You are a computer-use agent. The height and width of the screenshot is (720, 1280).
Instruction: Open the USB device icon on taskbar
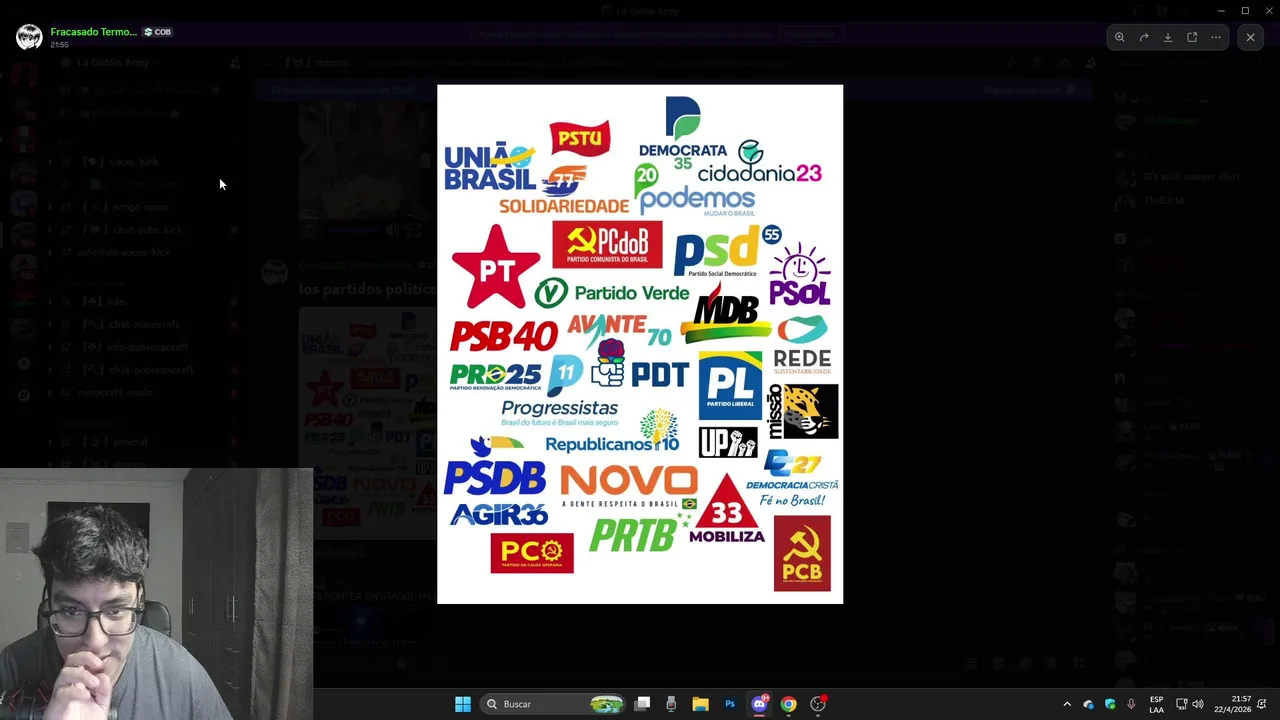coord(671,704)
